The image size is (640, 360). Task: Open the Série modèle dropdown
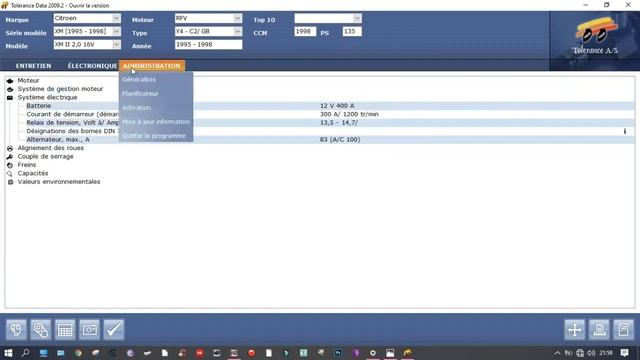pyautogui.click(x=116, y=31)
